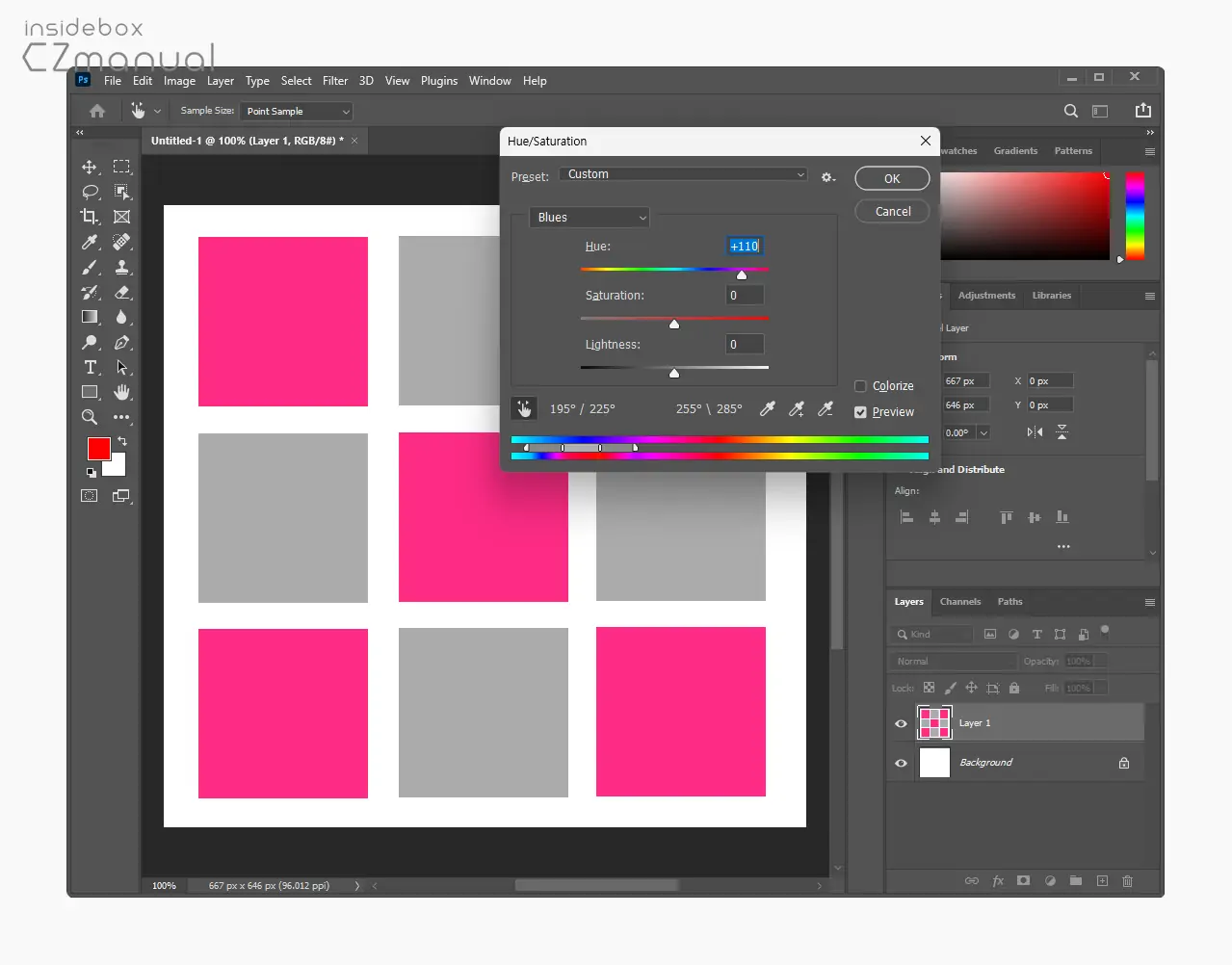1232x965 pixels.
Task: Switch to the Channels tab
Action: coord(960,602)
